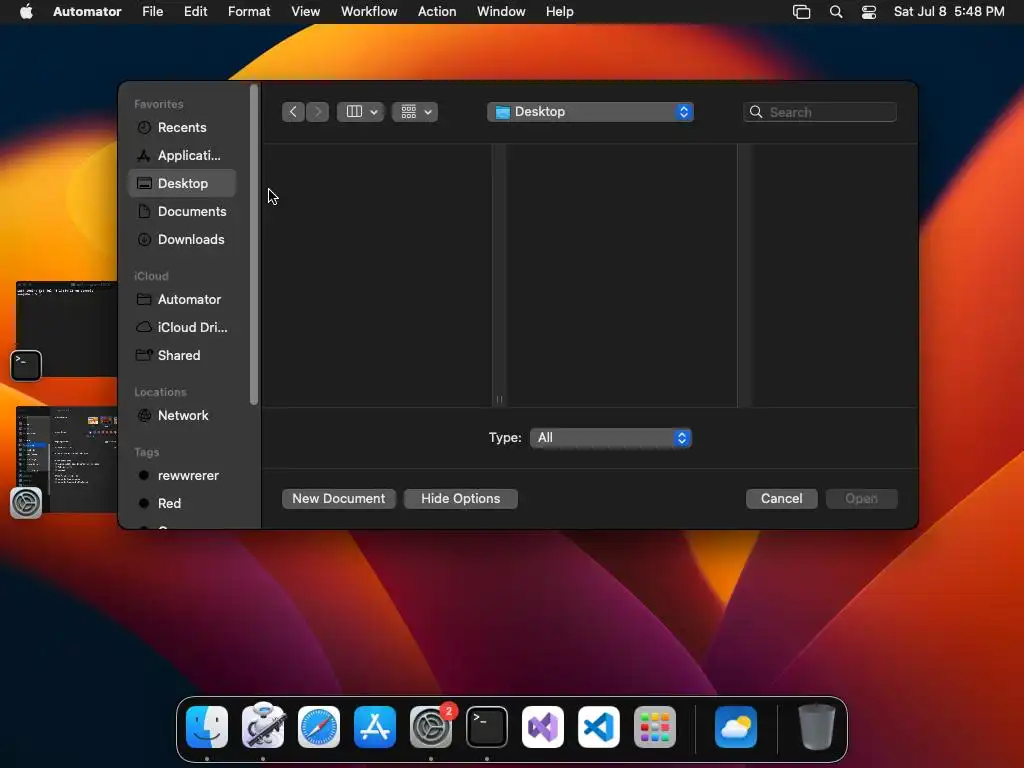
Task: Open the column view mode dropdown
Action: (x=361, y=112)
